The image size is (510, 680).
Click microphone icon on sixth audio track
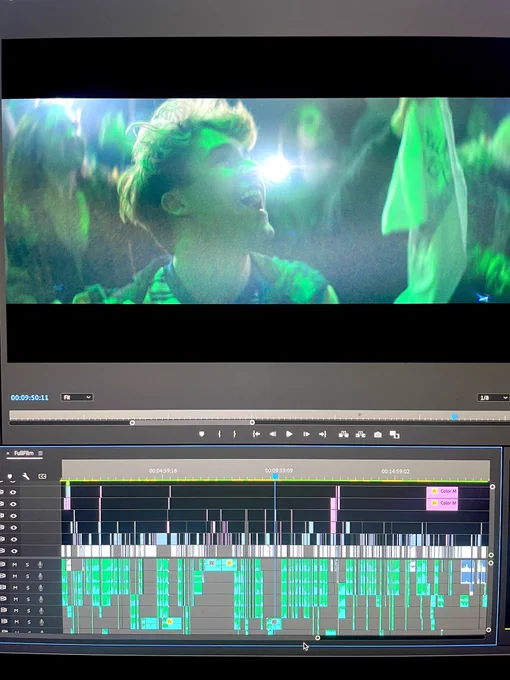[x=42, y=622]
